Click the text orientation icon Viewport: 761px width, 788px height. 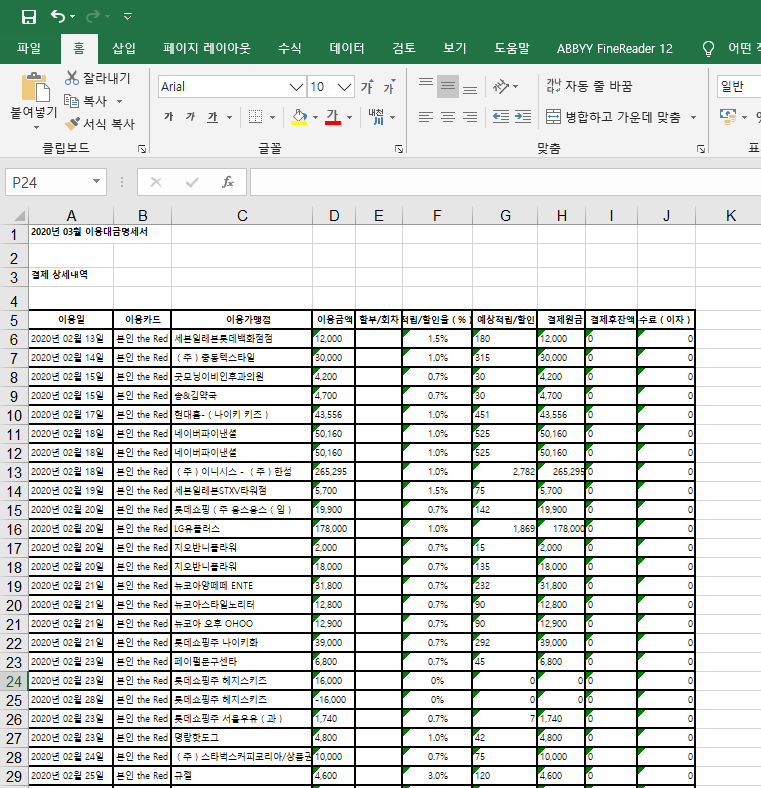[501, 87]
